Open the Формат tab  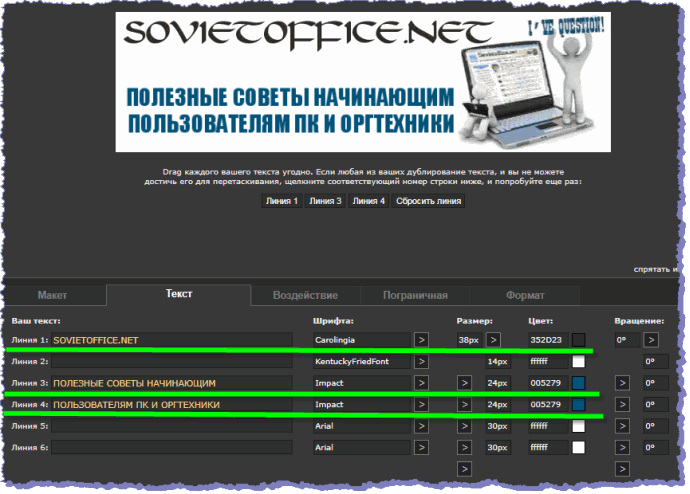pos(525,295)
